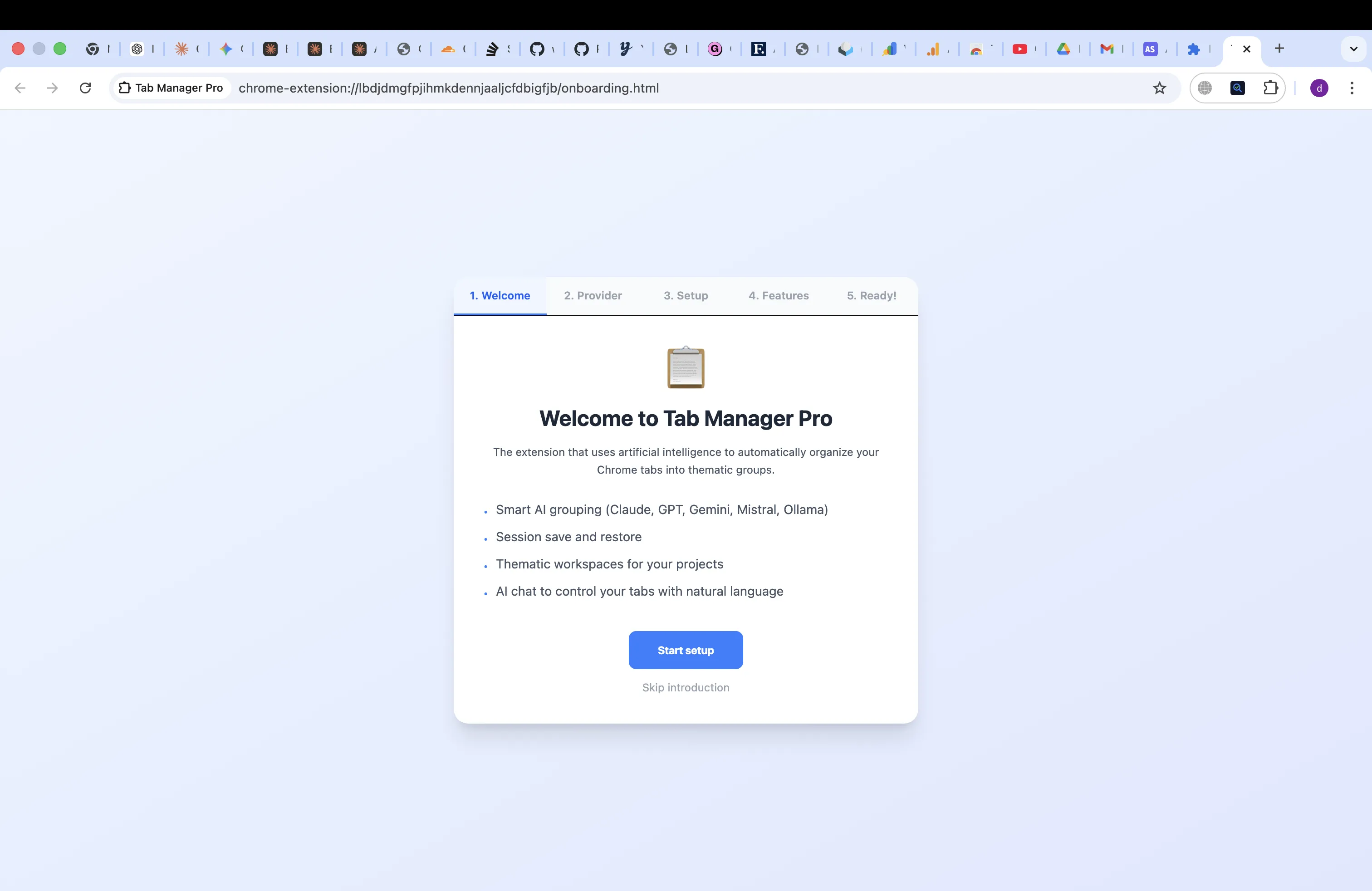Image resolution: width=1372 pixels, height=891 pixels.
Task: Select the '5. Ready!' step tab
Action: pos(871,296)
